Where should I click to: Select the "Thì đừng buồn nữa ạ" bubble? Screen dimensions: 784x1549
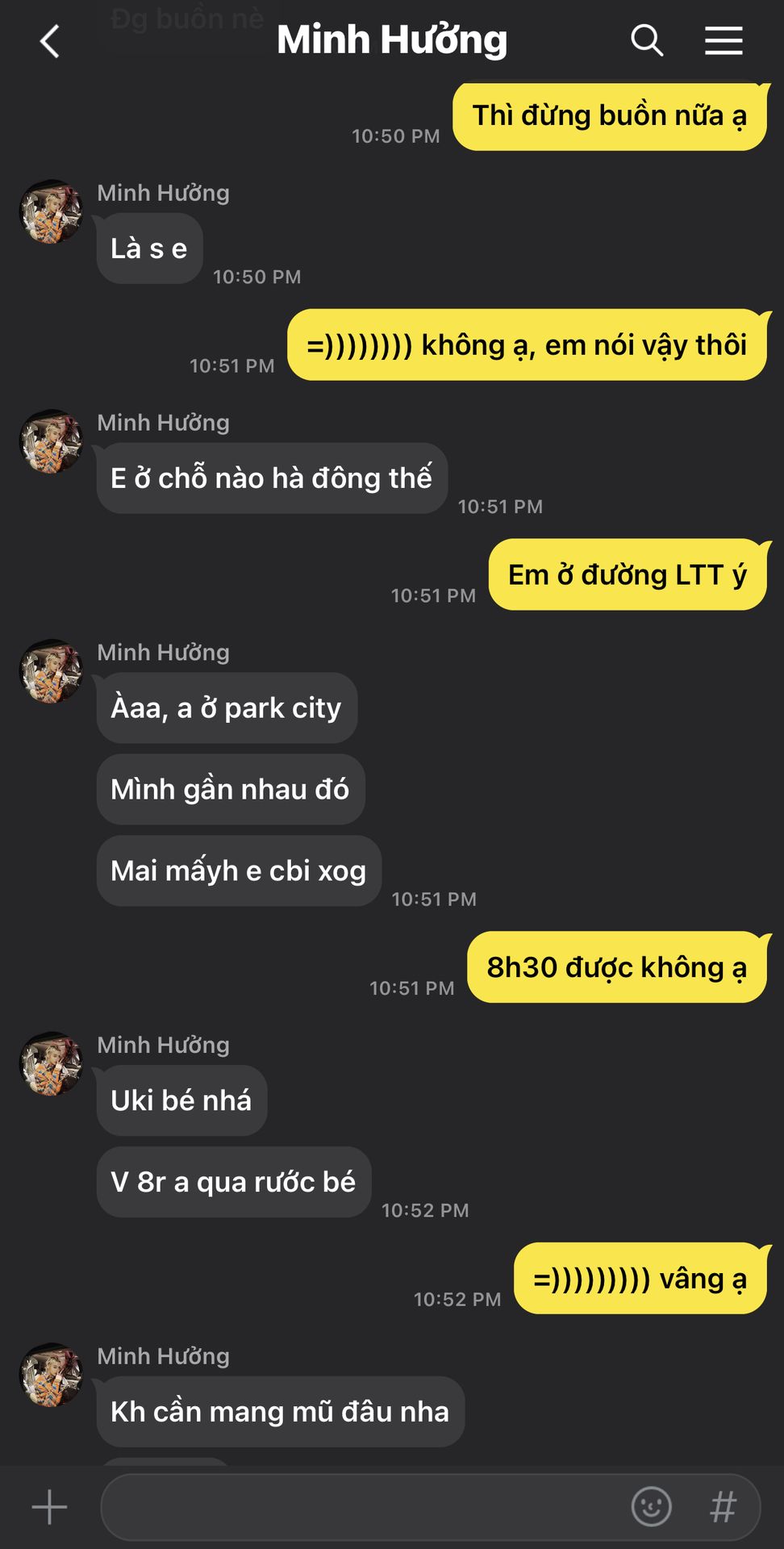click(x=610, y=116)
